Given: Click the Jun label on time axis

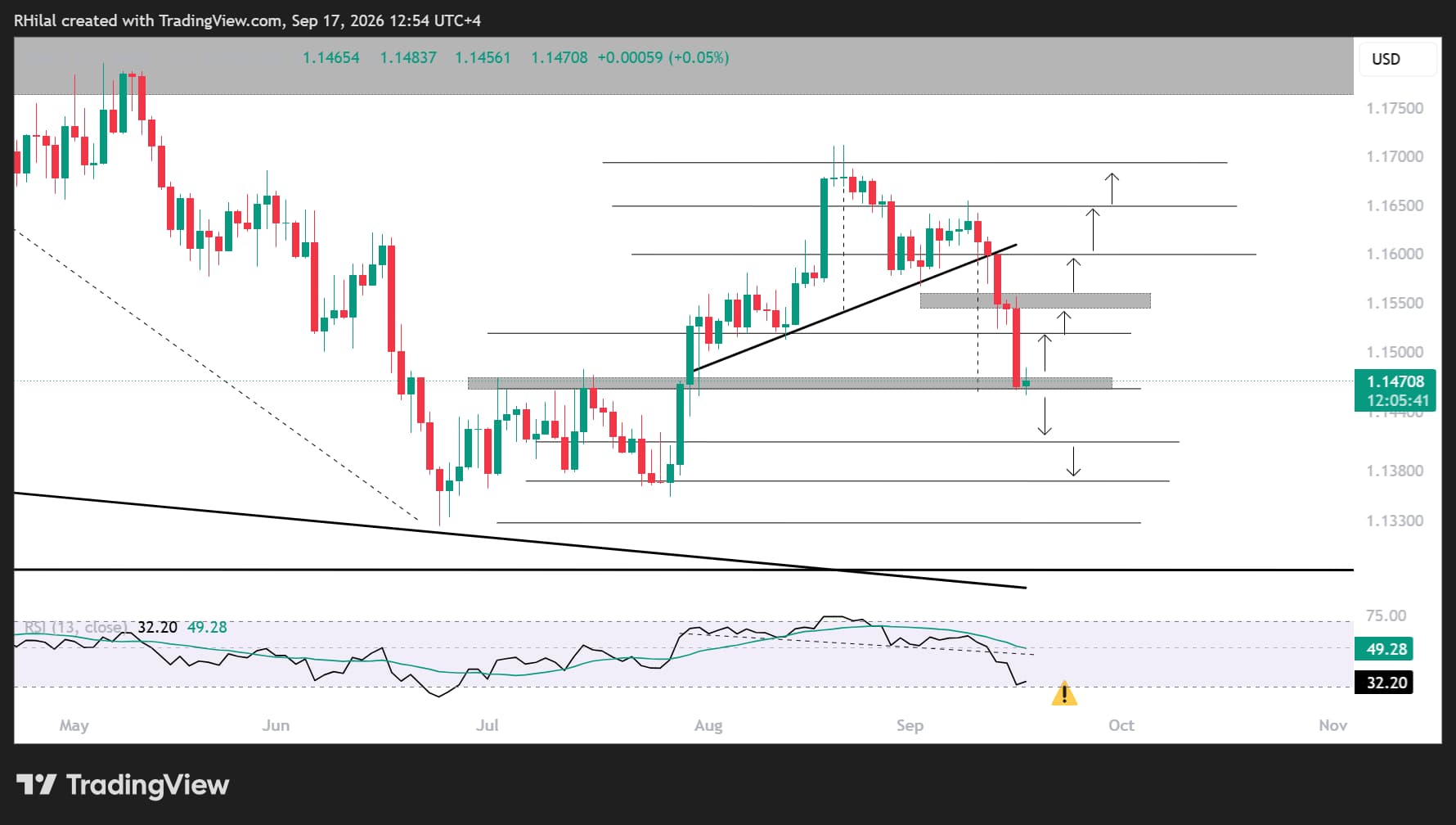Looking at the screenshot, I should coord(276,725).
